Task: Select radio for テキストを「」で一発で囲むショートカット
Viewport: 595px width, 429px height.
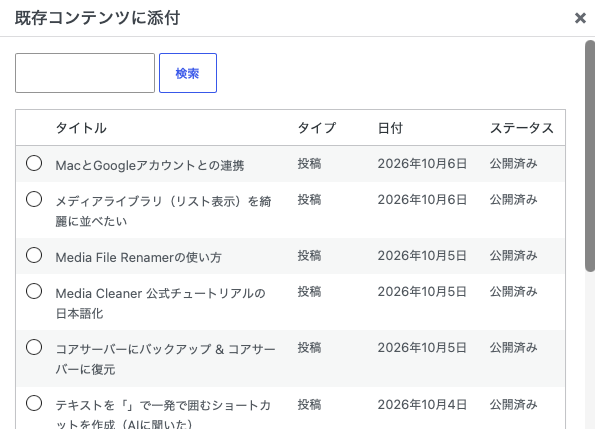Action: click(34, 403)
